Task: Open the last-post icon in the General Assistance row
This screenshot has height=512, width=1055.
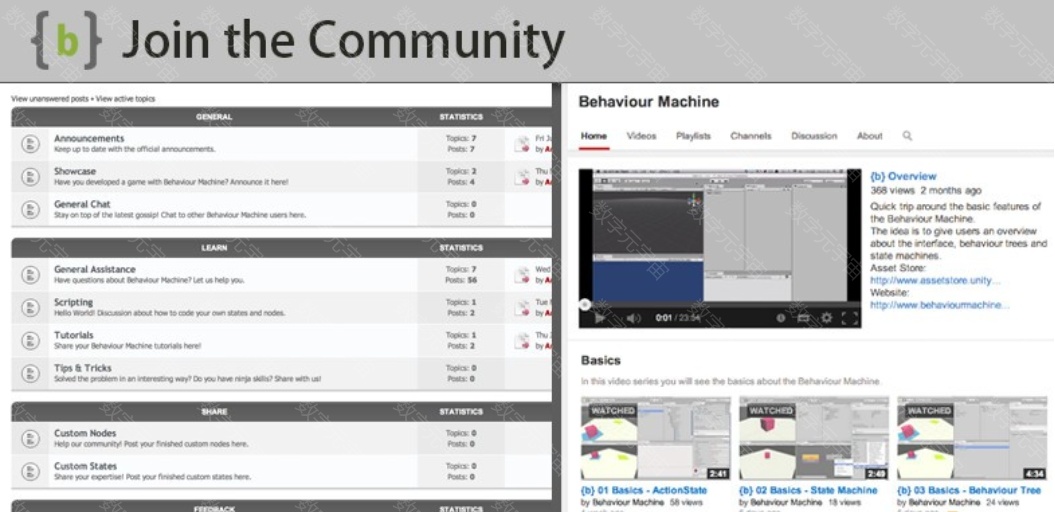Action: (x=521, y=275)
